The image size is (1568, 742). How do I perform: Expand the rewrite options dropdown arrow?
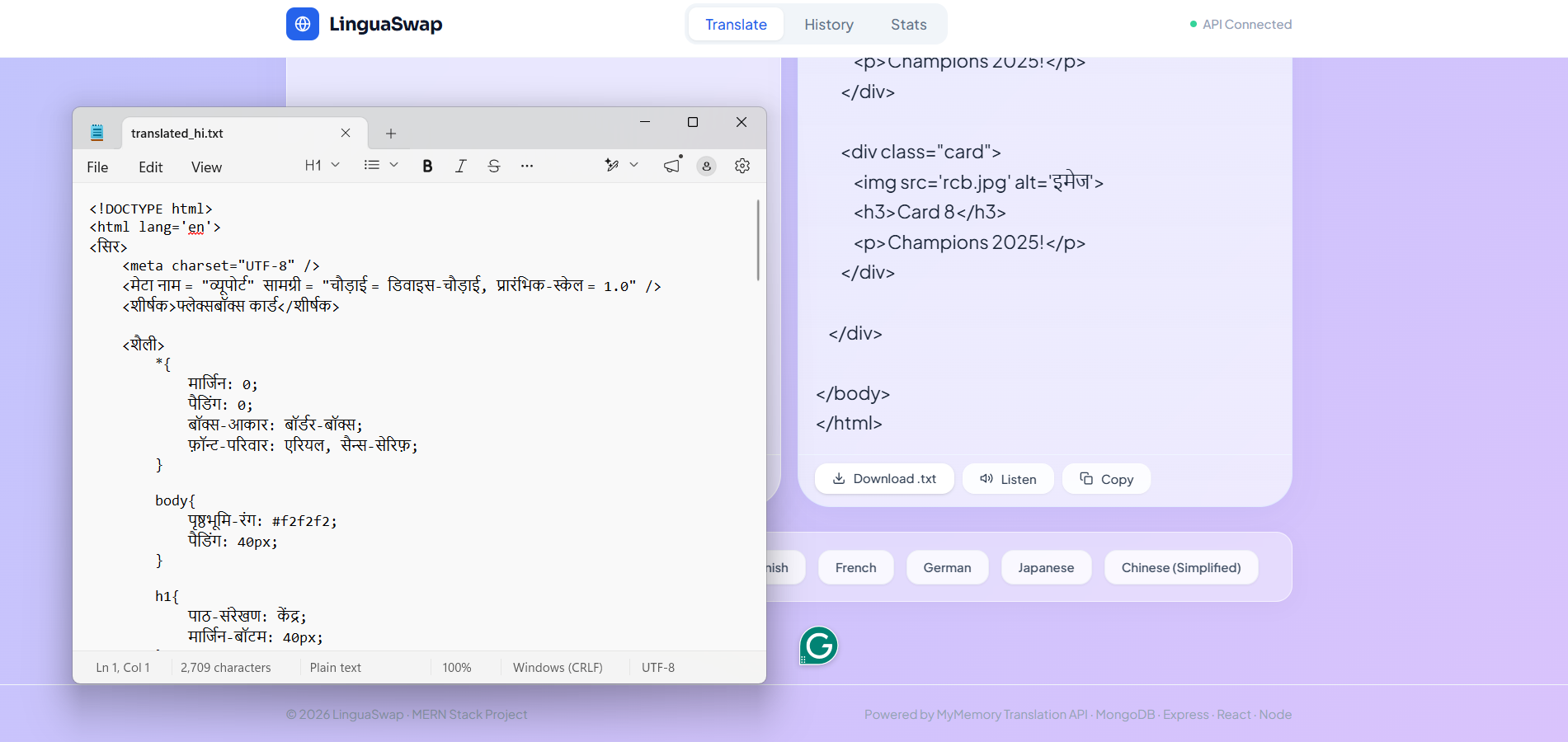633,166
